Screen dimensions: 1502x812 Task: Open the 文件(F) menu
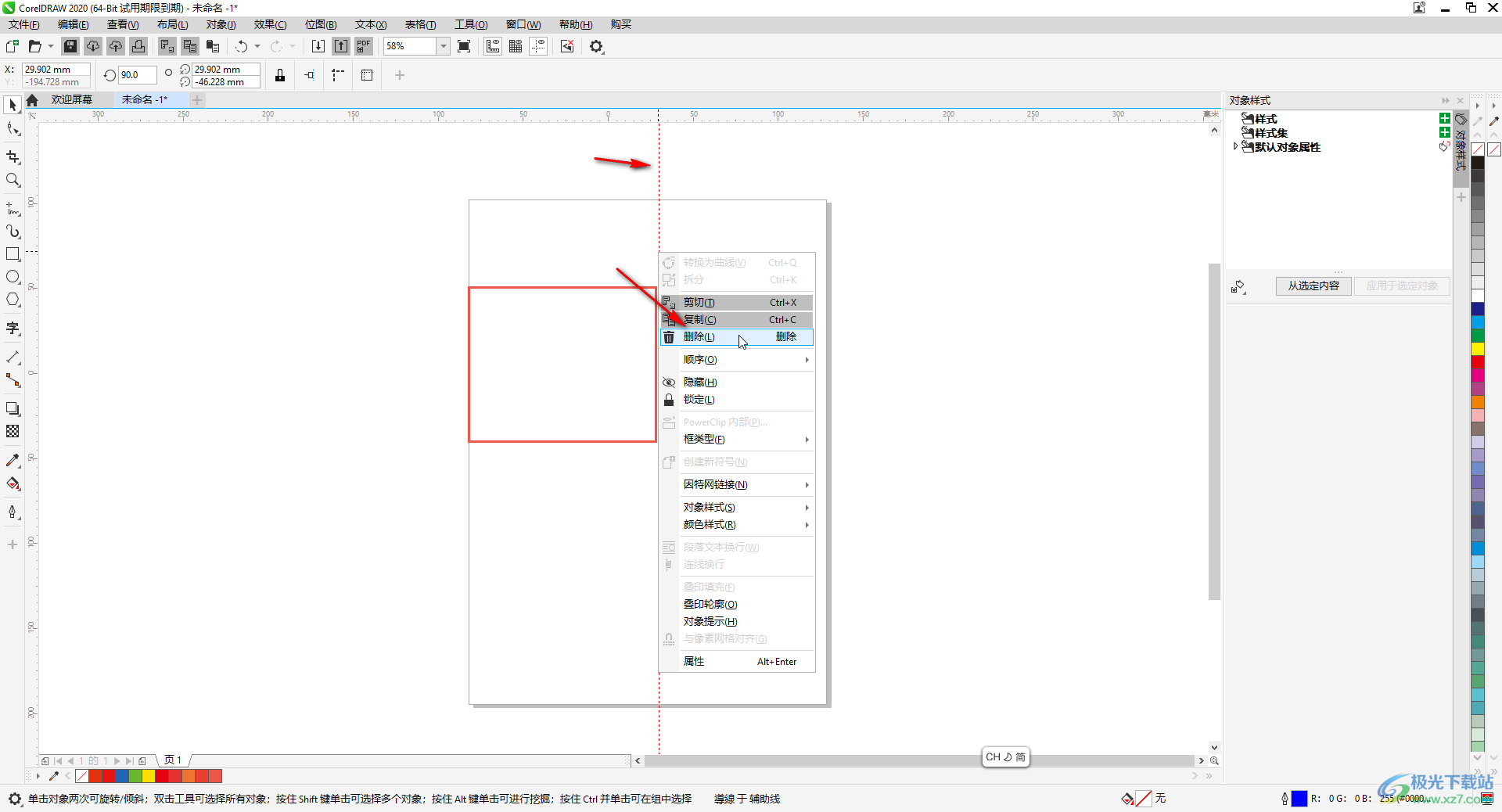[23, 24]
